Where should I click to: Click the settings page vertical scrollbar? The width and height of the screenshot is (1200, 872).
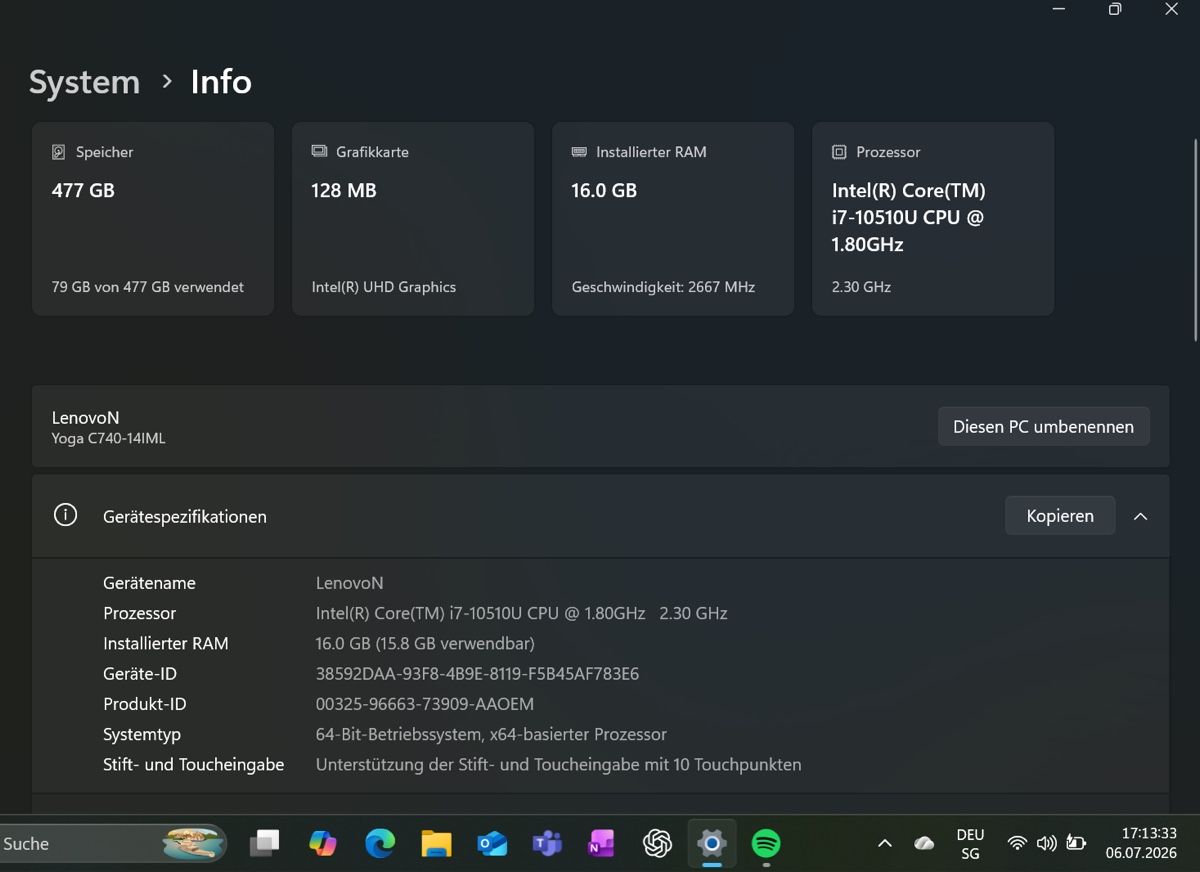tap(1196, 240)
